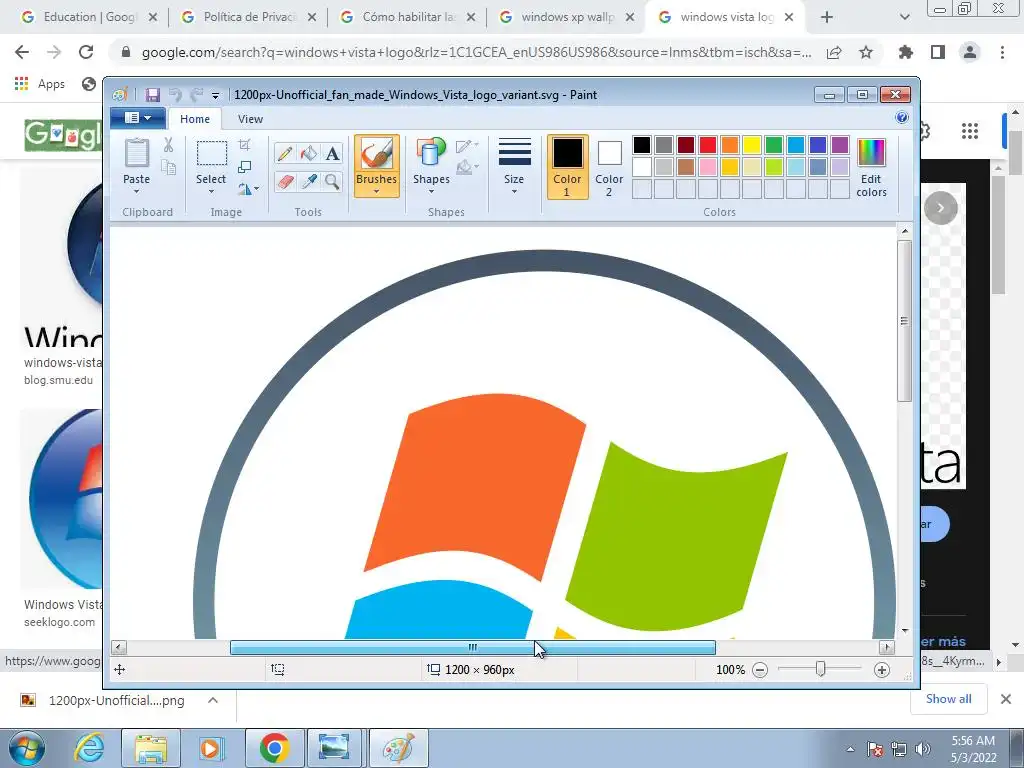Click the Resize icon in Image group
This screenshot has height=768, width=1024.
tap(244, 167)
